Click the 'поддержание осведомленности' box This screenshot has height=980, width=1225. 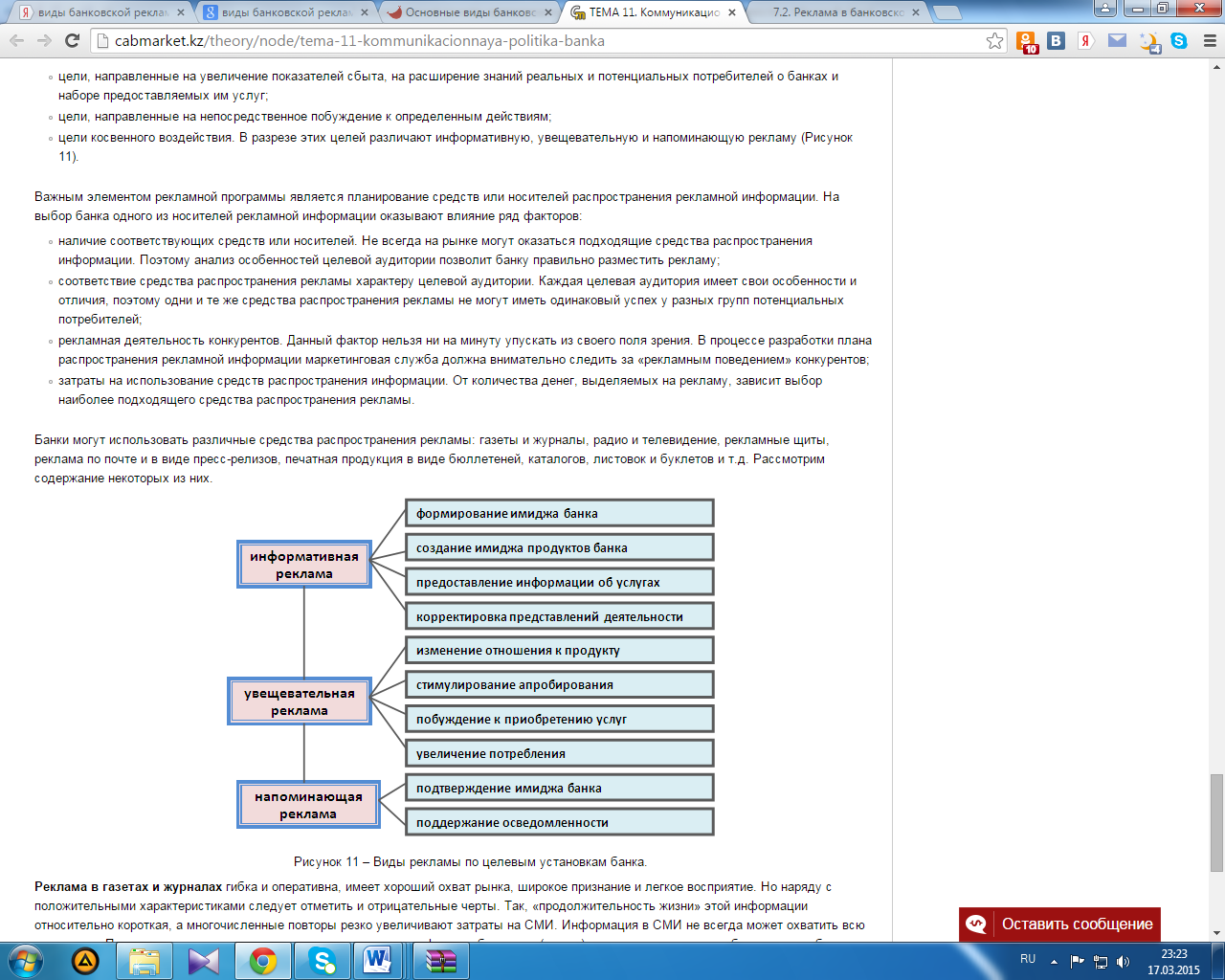click(560, 822)
